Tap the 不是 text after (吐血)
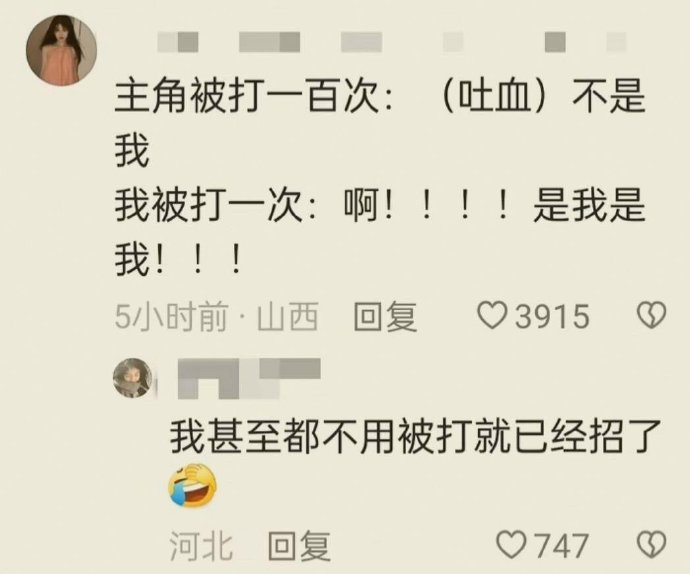 pos(609,96)
